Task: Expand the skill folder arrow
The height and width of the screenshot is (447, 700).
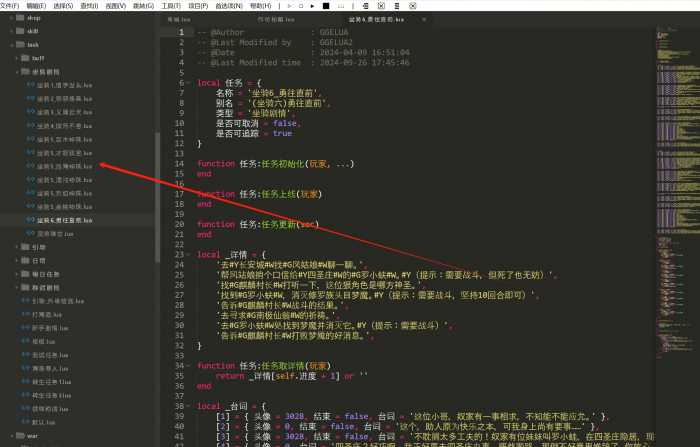Action: [10, 31]
